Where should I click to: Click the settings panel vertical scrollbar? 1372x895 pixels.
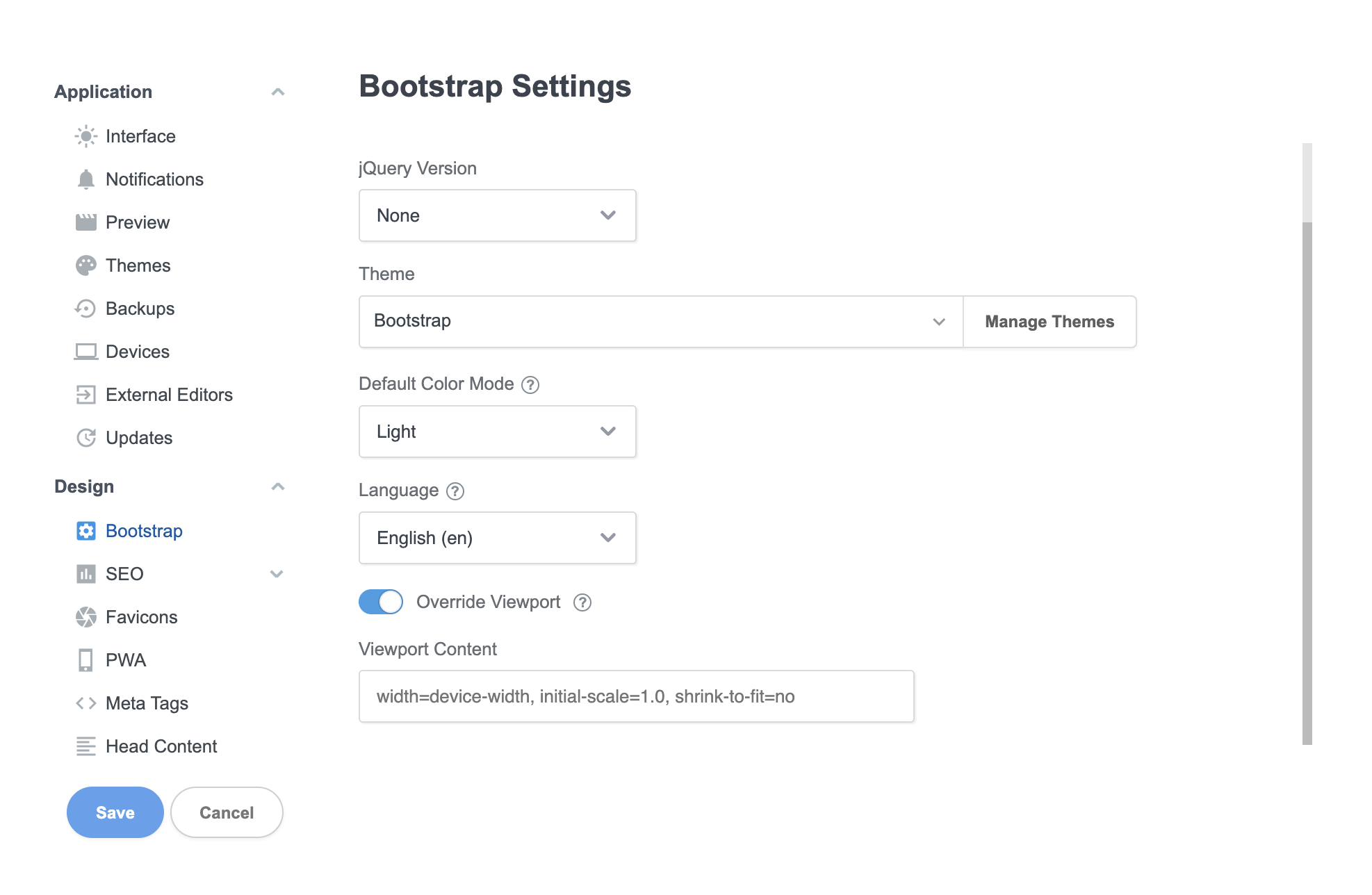point(1307,483)
